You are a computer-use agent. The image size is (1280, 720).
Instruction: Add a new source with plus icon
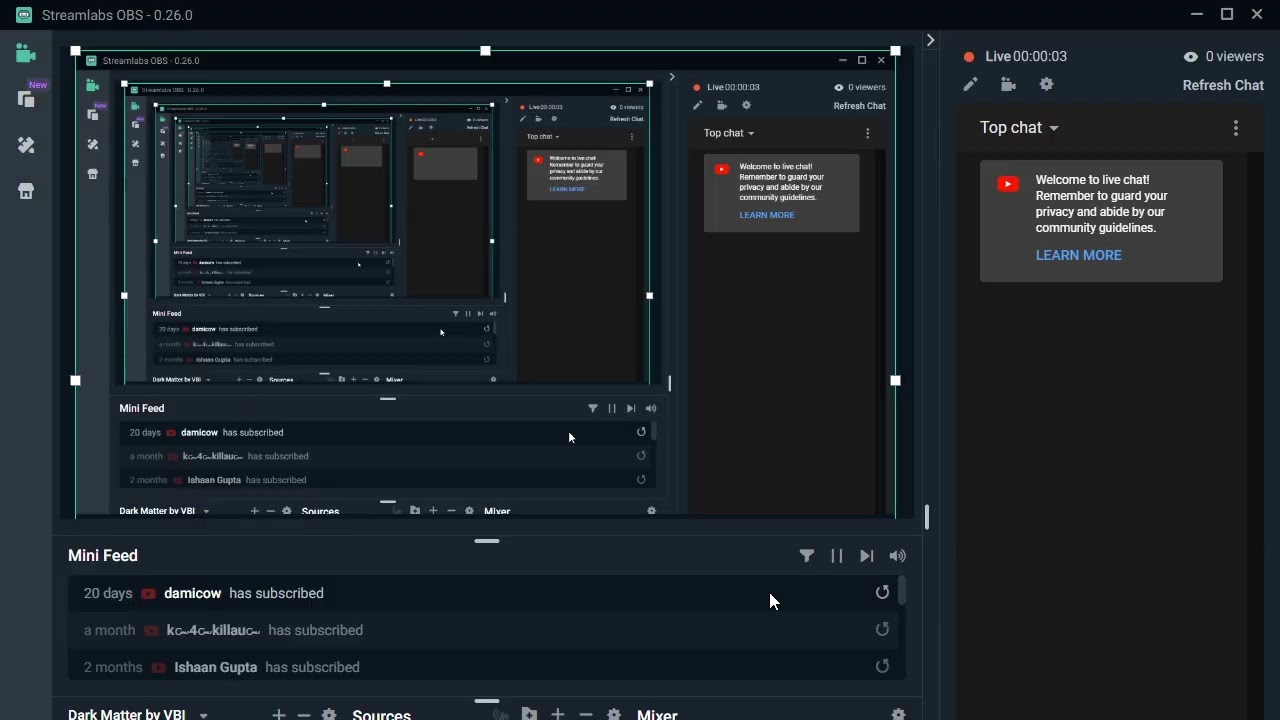point(558,714)
